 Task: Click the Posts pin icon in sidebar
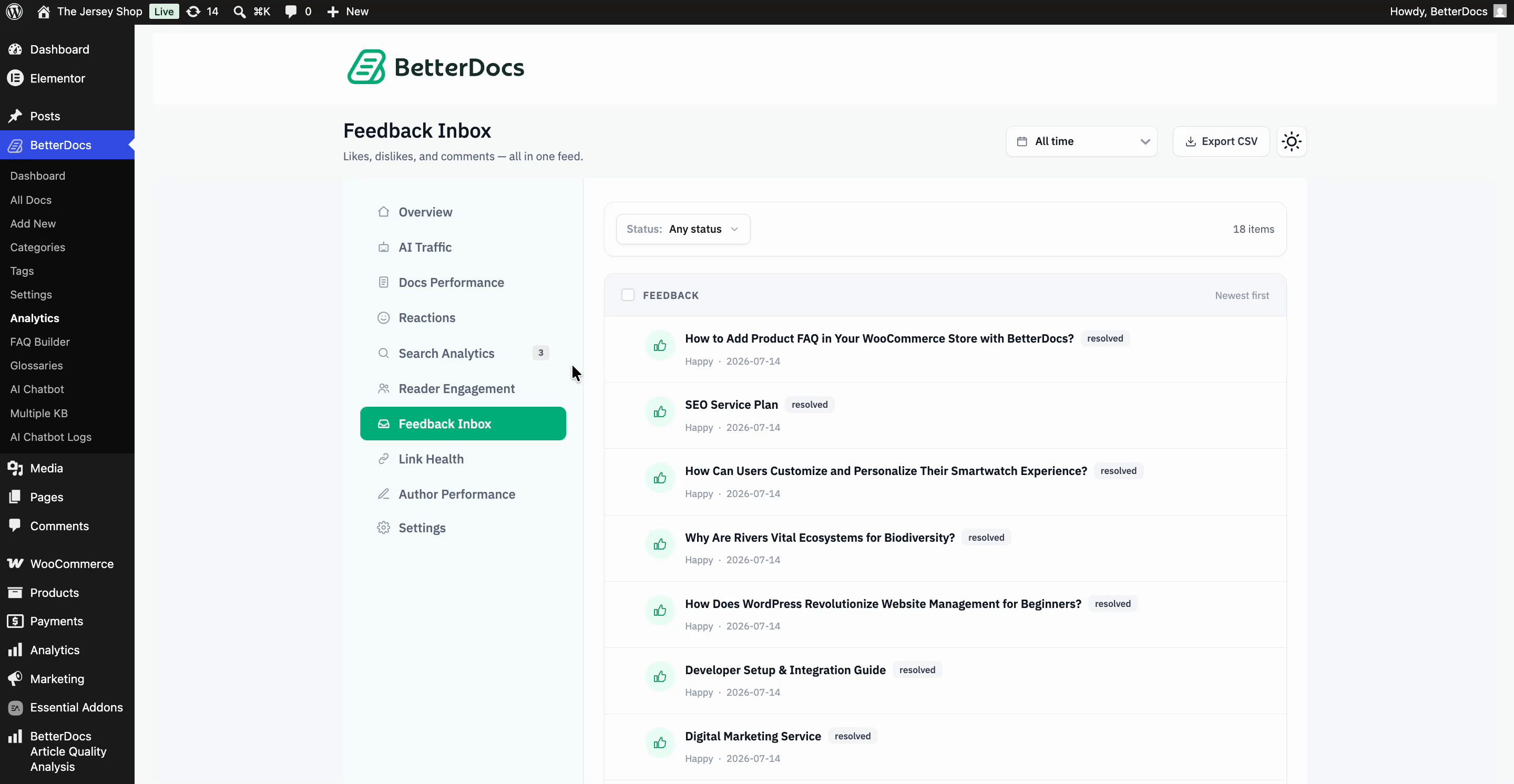click(15, 116)
